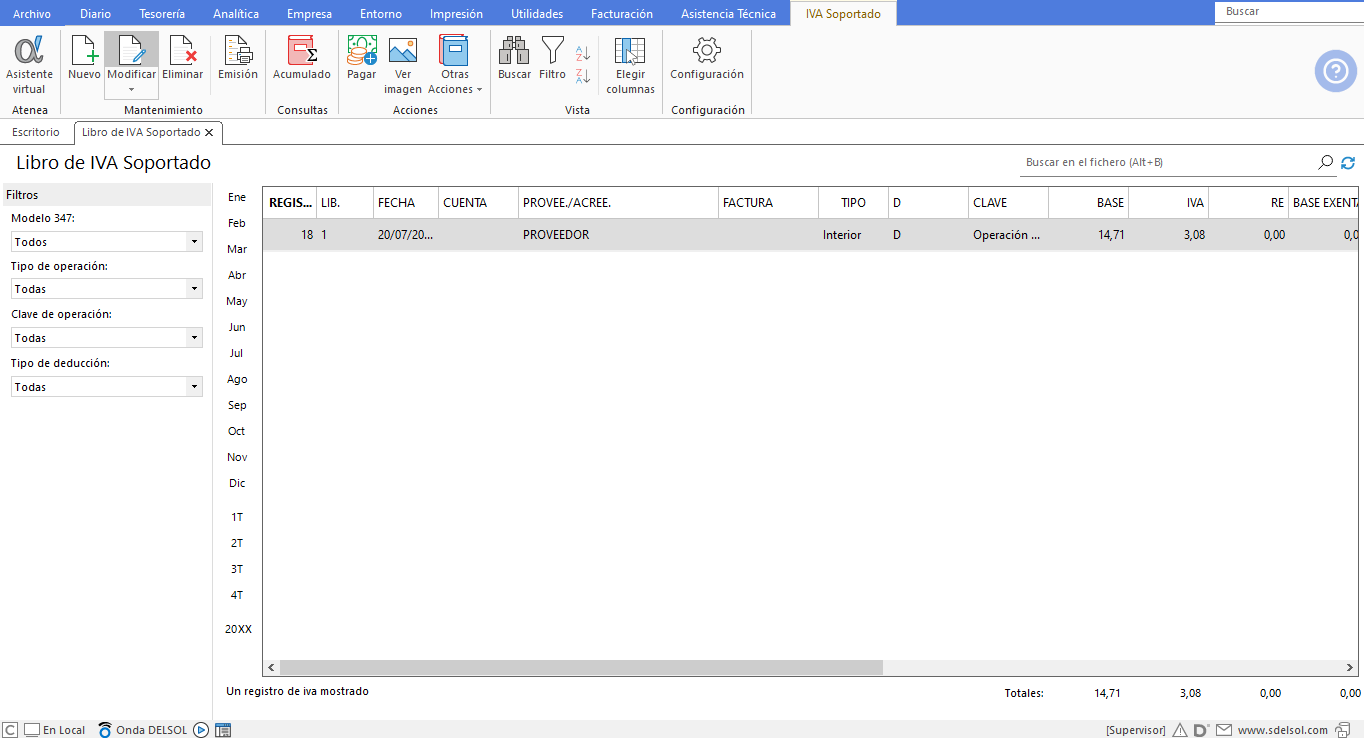This screenshot has width=1364, height=738.
Task: Switch to the Escritorio tab
Action: point(36,132)
